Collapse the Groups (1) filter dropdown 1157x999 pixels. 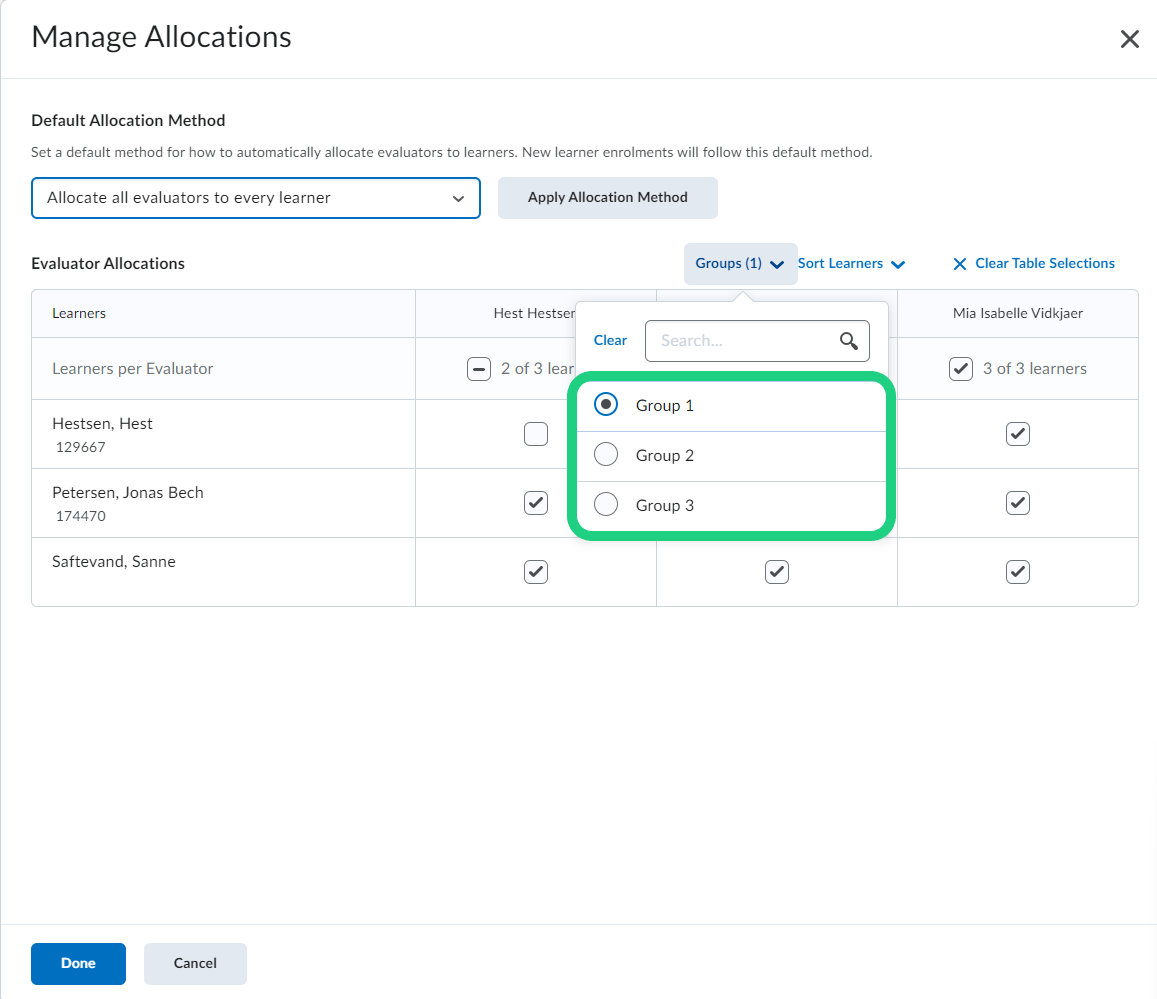coord(739,264)
